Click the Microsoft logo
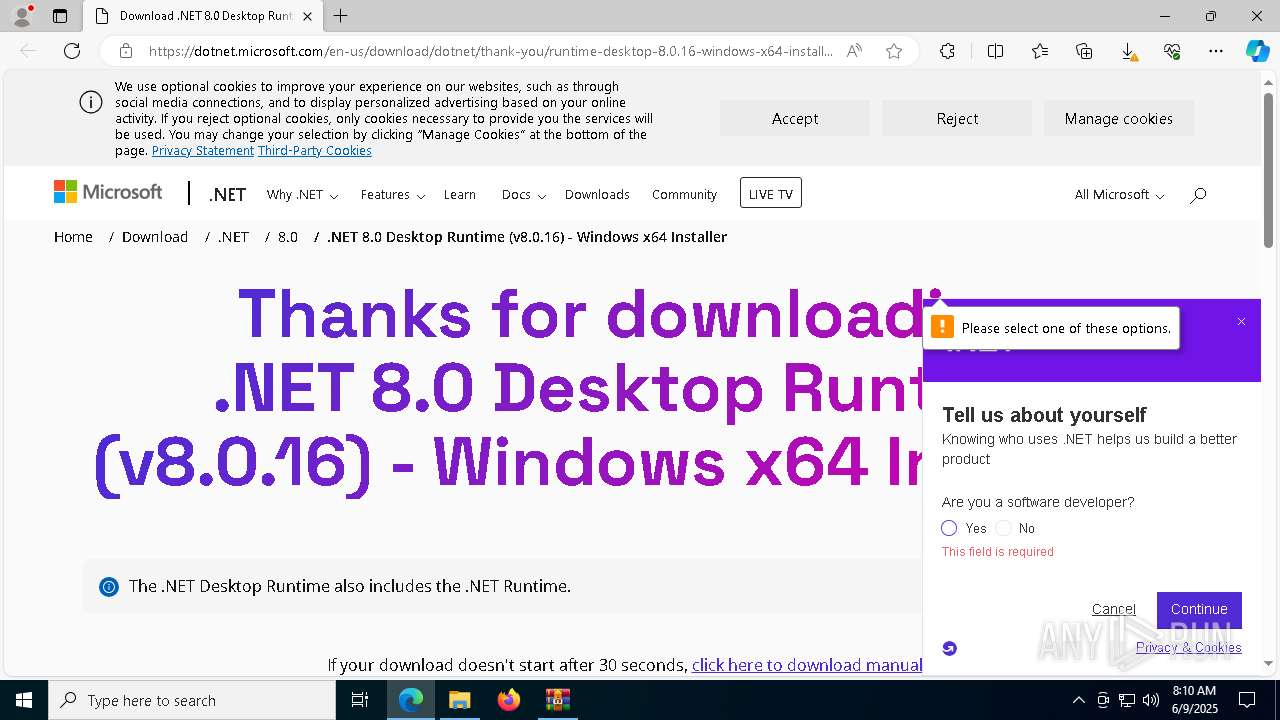Image resolution: width=1280 pixels, height=720 pixels. pos(108,192)
